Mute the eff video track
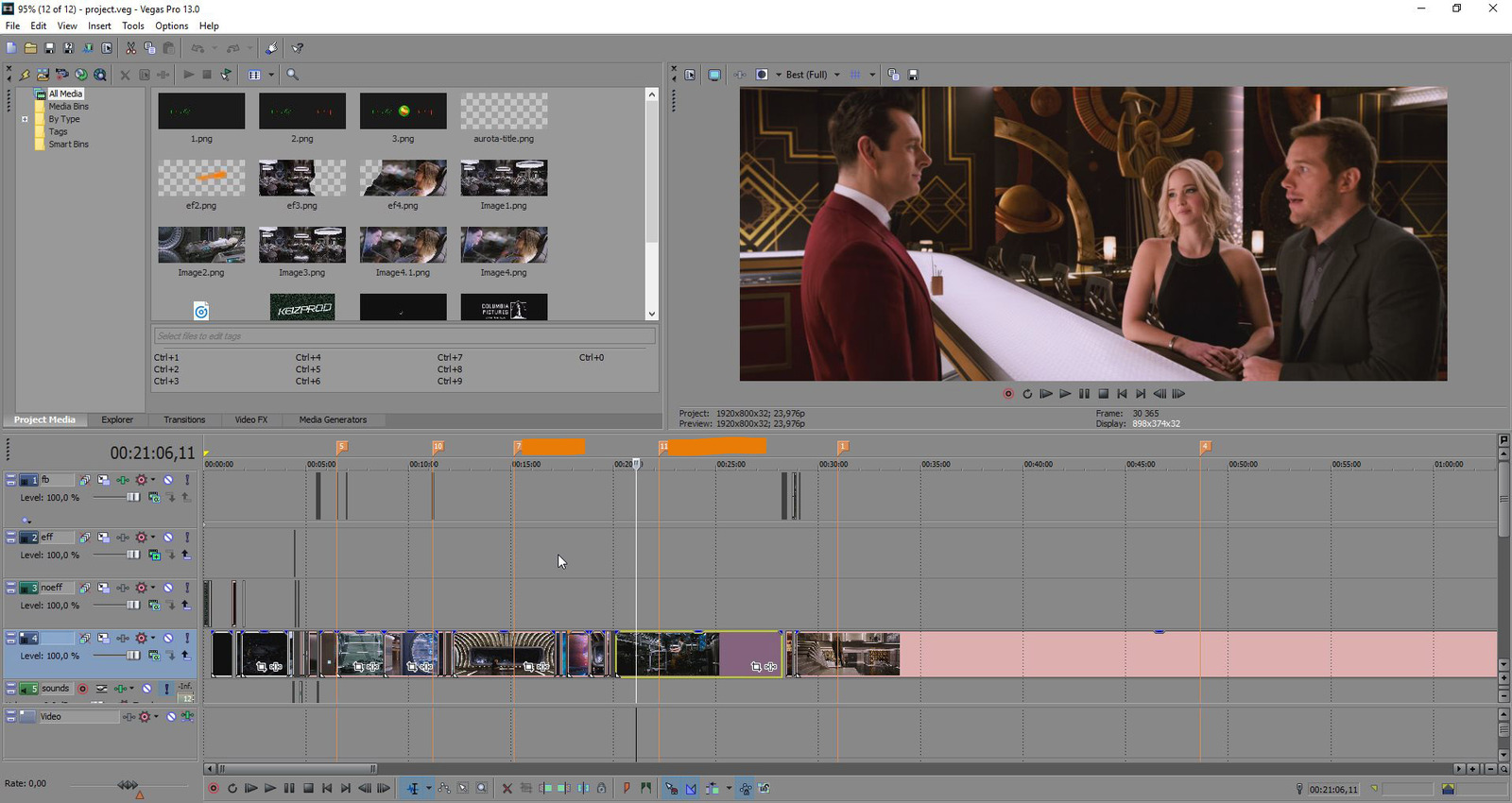 pyautogui.click(x=168, y=538)
